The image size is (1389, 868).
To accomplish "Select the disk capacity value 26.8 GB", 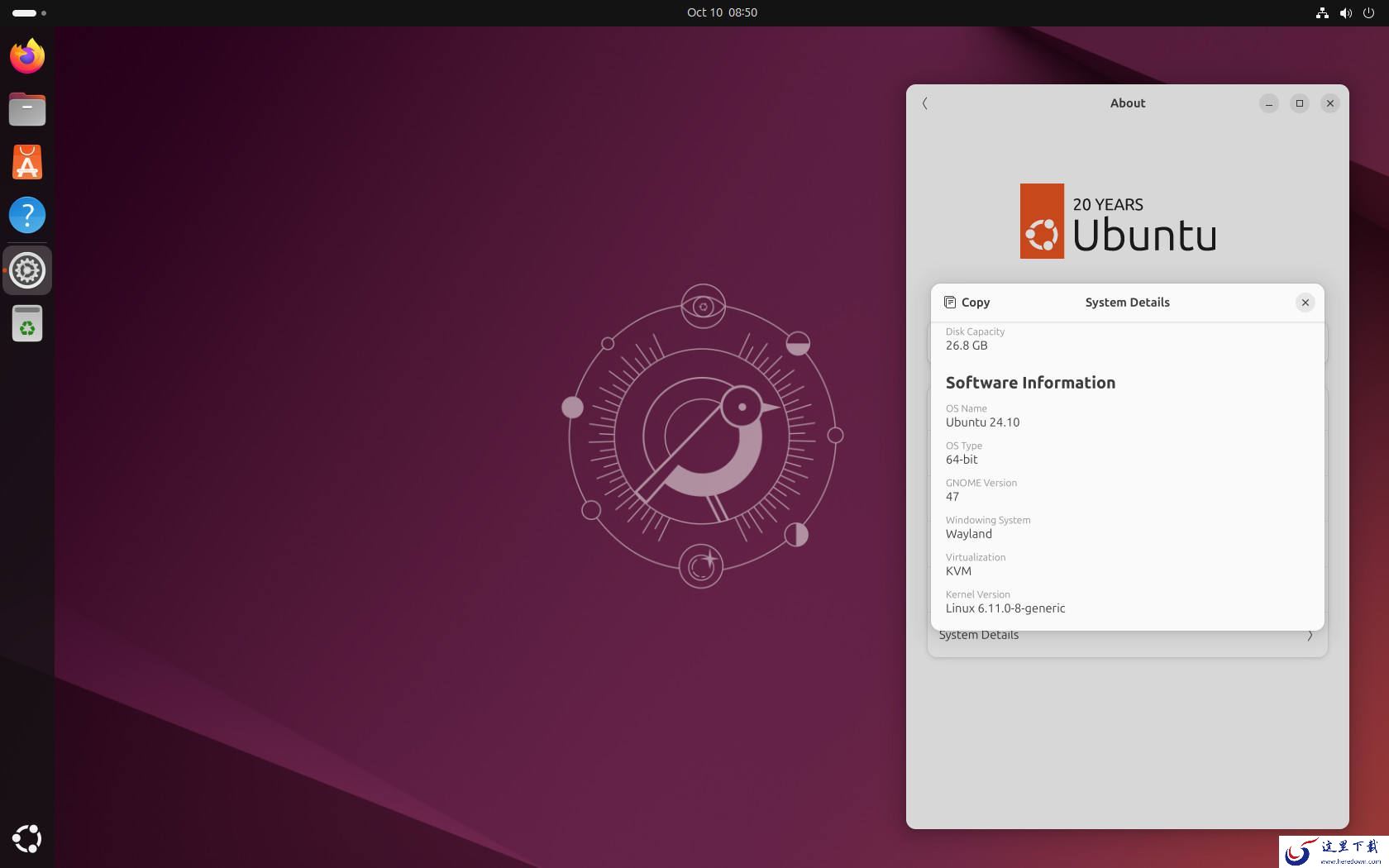I will [967, 346].
